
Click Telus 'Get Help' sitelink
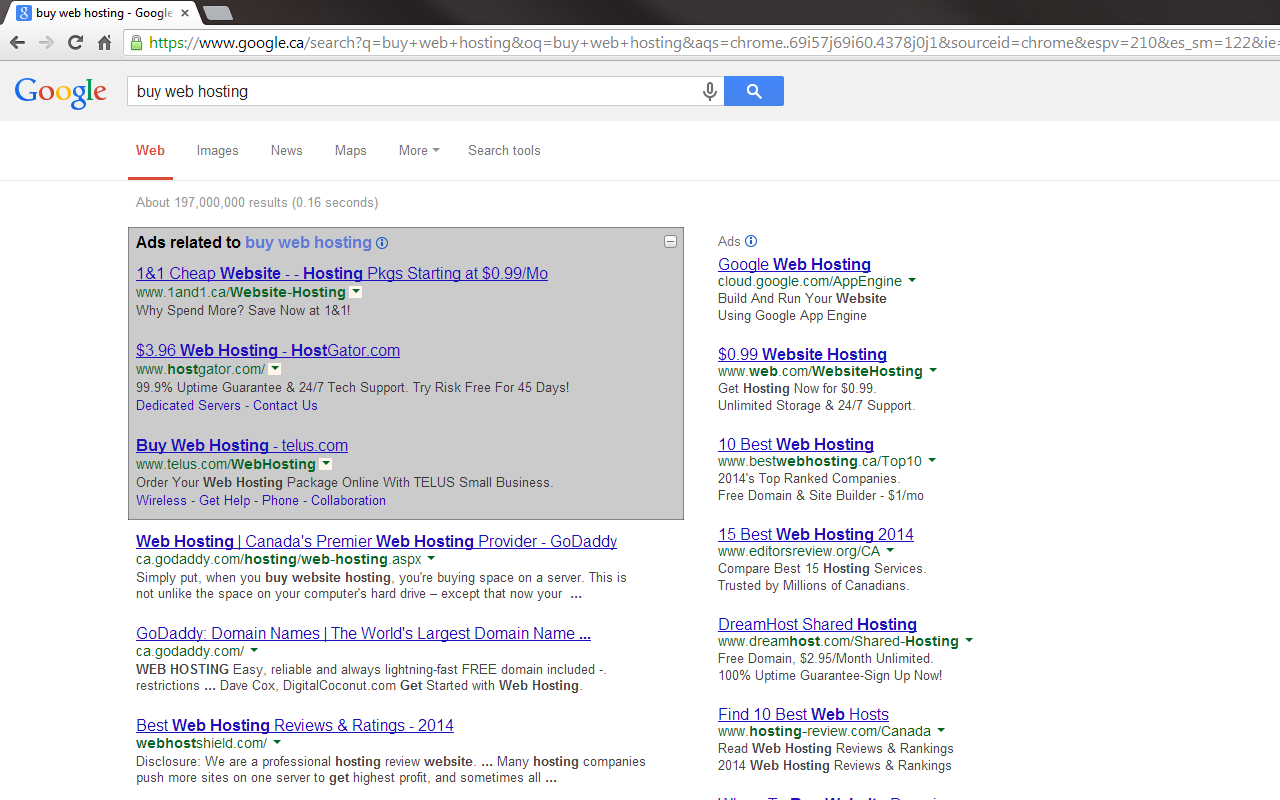pos(224,500)
